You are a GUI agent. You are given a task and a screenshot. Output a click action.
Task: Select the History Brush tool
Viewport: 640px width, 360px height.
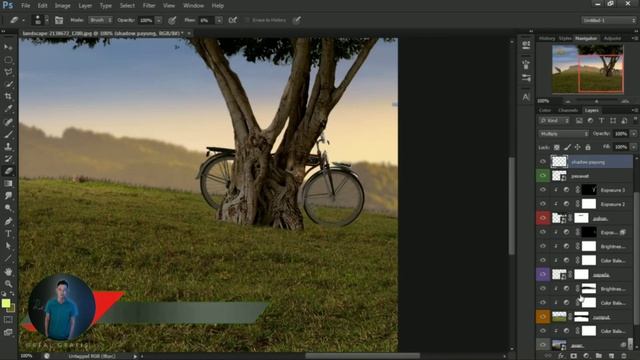pos(8,159)
